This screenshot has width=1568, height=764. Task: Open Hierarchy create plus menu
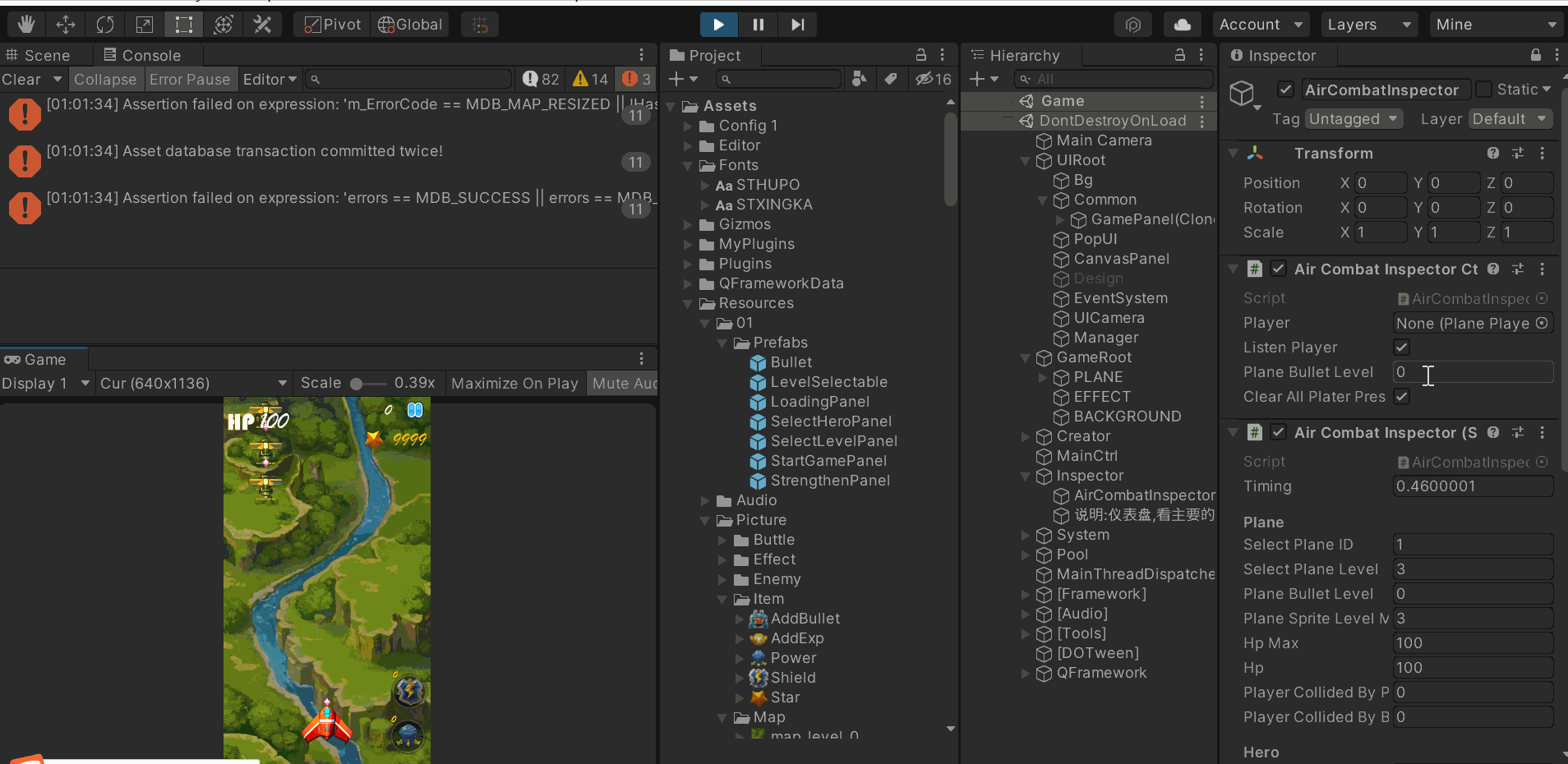984,79
